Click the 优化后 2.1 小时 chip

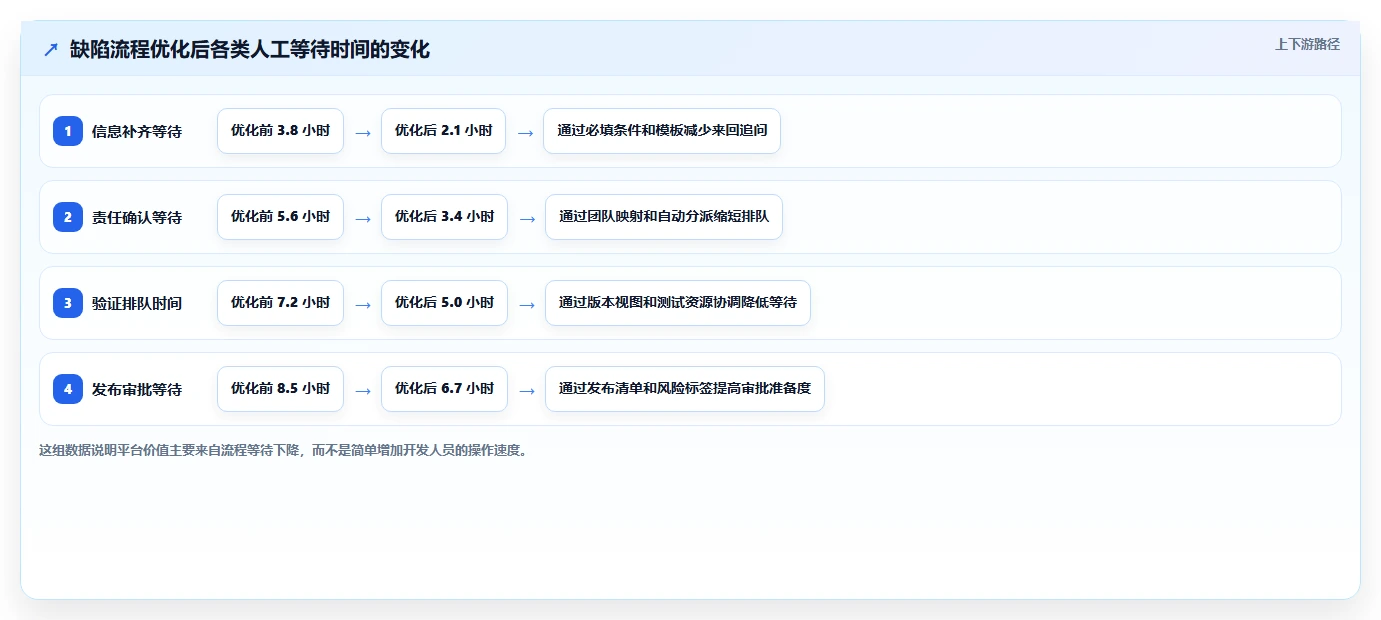click(x=443, y=131)
